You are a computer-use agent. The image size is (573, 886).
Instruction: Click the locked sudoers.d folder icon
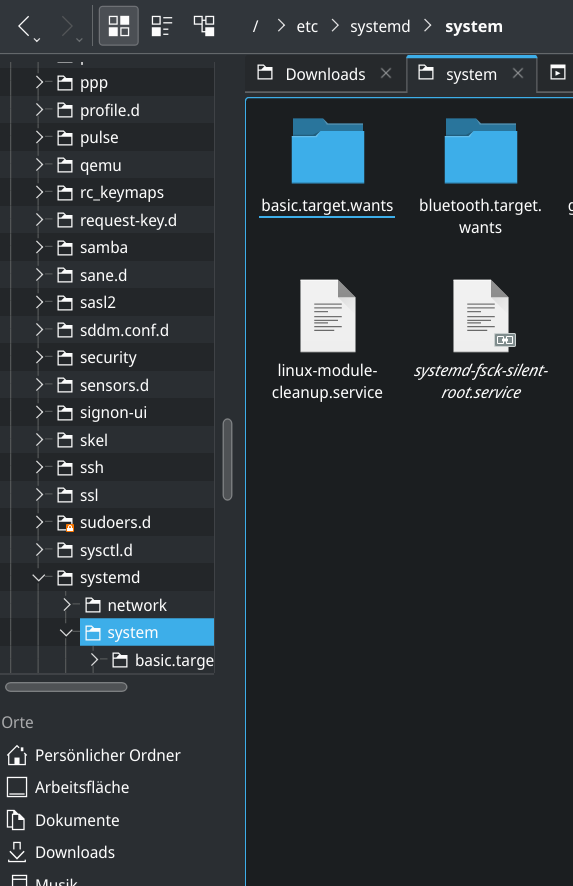coord(66,523)
